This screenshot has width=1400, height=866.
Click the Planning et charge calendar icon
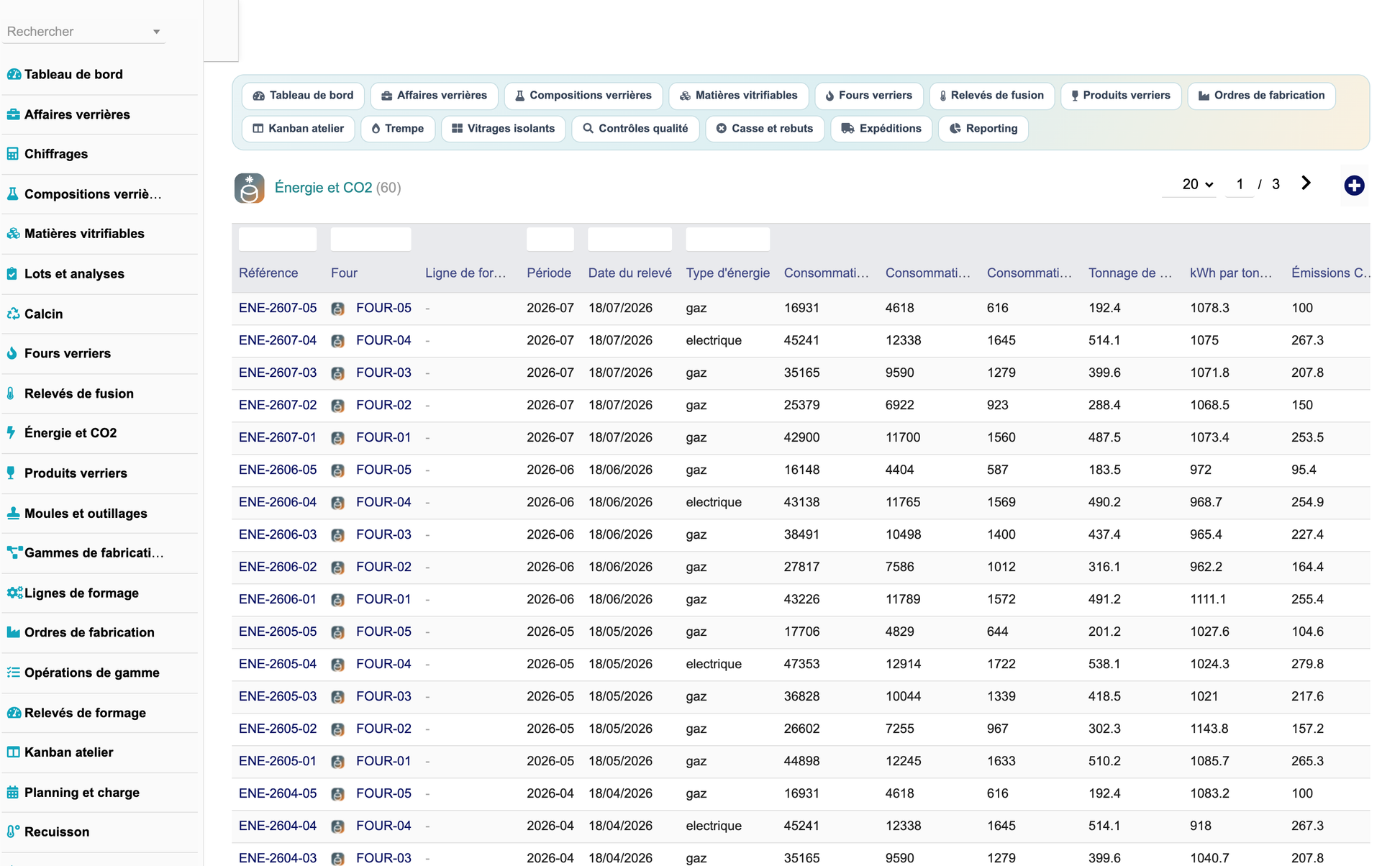click(x=13, y=793)
